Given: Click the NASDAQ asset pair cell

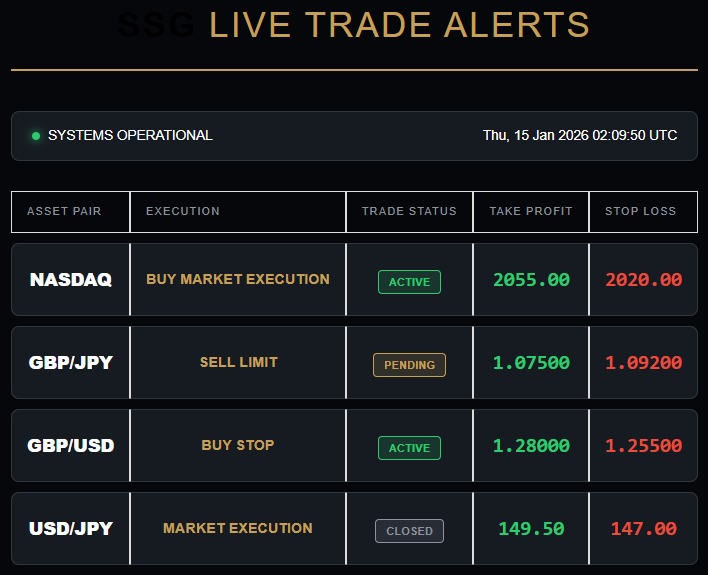Looking at the screenshot, I should [x=71, y=280].
